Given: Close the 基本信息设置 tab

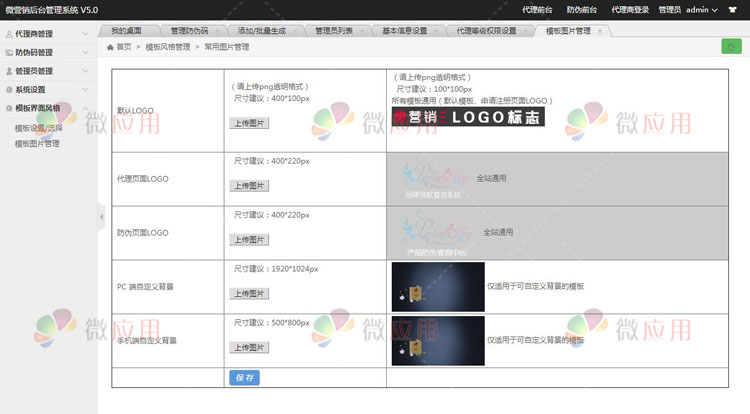Looking at the screenshot, I should coord(436,31).
